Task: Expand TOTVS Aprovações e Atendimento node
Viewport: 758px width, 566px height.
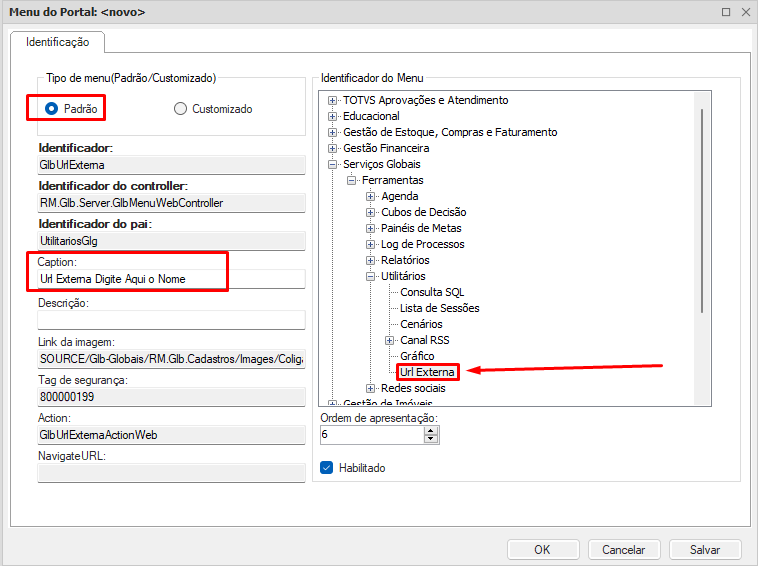Action: pyautogui.click(x=332, y=101)
